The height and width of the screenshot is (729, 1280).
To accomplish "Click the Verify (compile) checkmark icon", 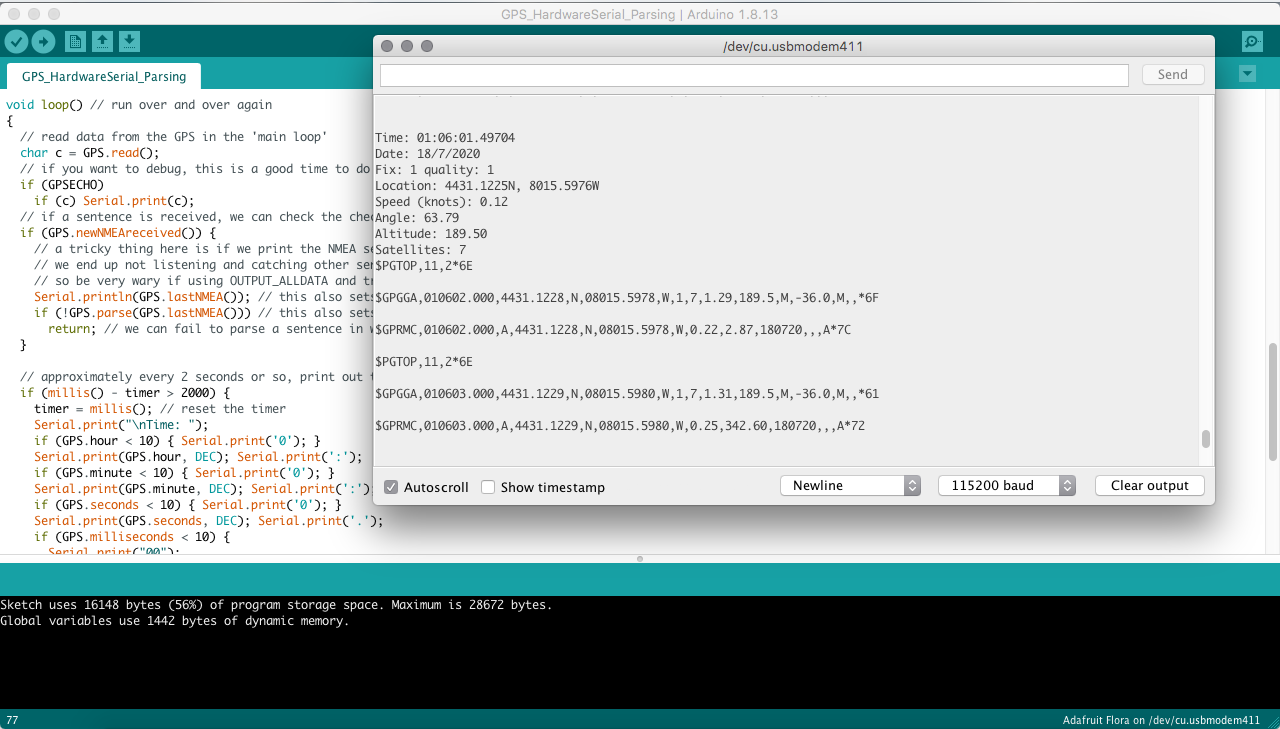I will coord(16,41).
